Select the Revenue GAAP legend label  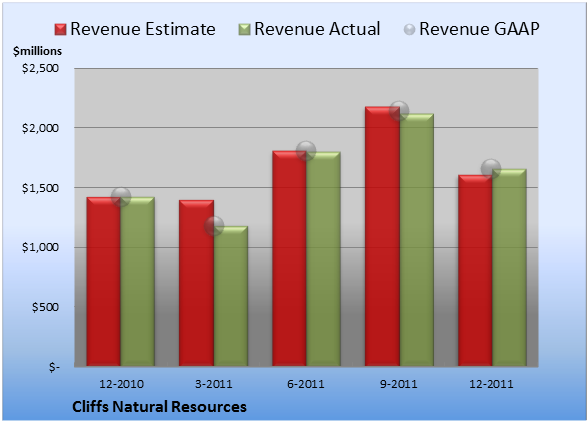tap(479, 29)
